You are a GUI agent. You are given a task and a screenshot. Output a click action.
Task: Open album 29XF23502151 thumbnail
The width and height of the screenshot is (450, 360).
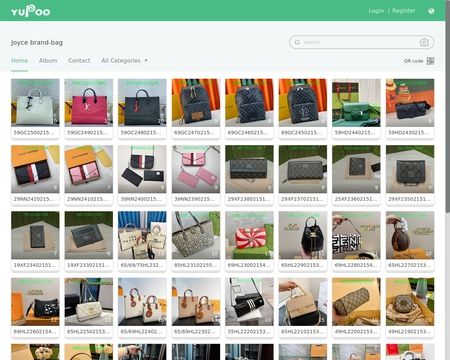[410, 169]
